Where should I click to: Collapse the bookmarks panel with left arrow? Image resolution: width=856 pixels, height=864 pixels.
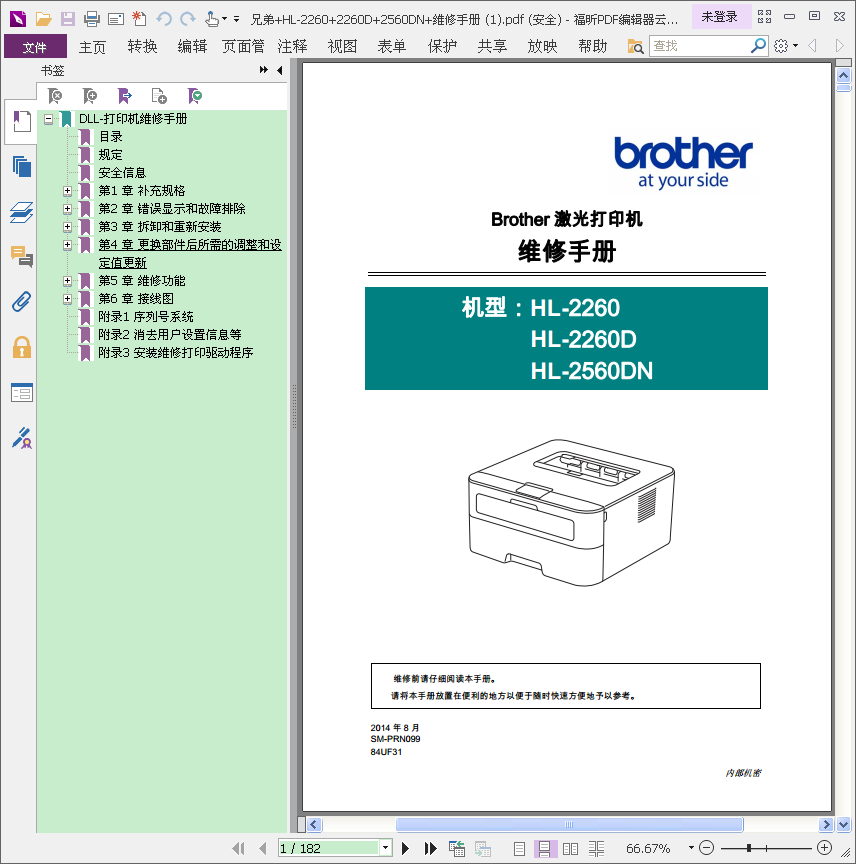pos(279,70)
